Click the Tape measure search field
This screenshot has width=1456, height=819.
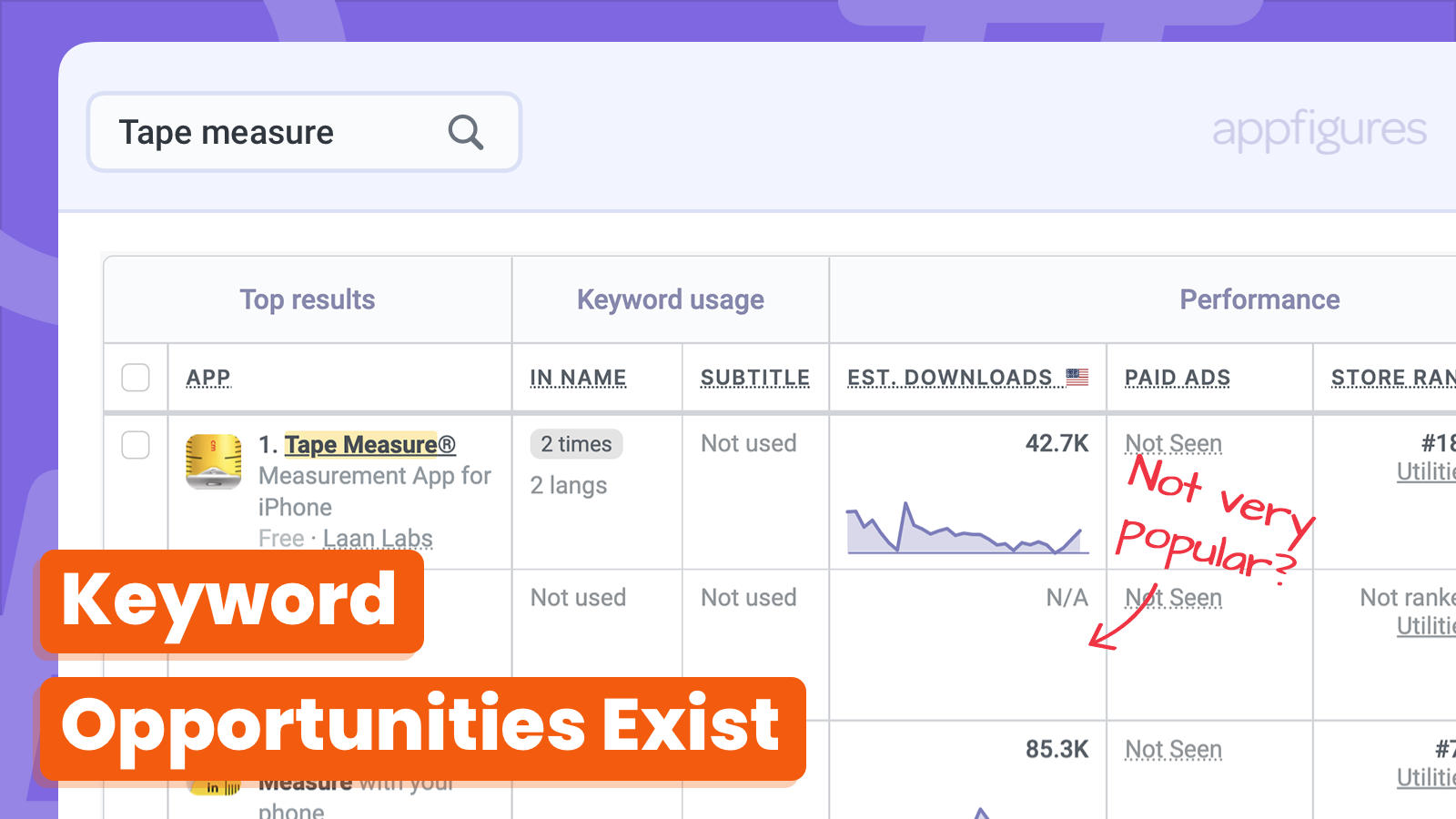304,132
